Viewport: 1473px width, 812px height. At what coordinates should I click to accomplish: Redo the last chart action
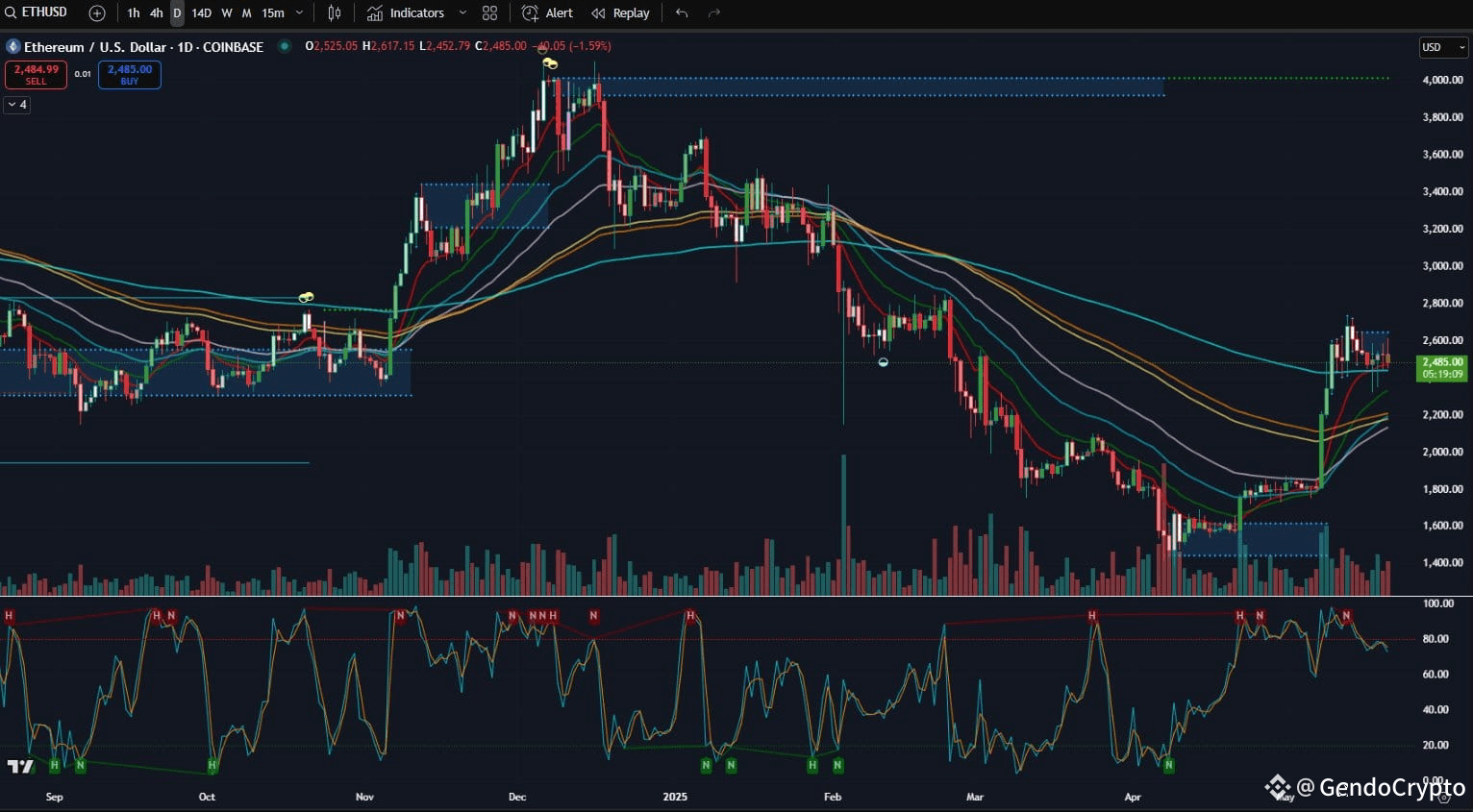[x=714, y=13]
